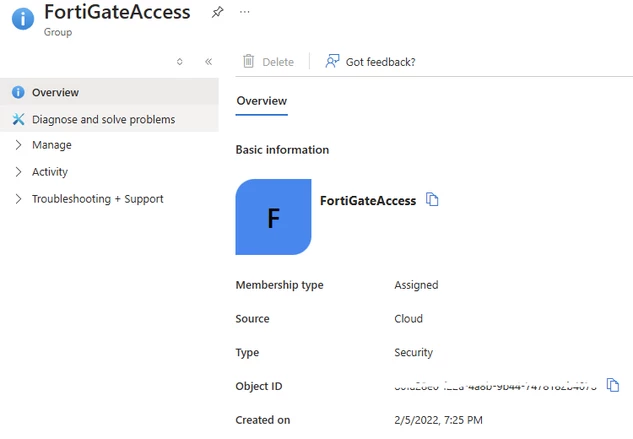The image size is (633, 439).
Task: Select the Troubleshooting + Support label
Action: [x=98, y=199]
